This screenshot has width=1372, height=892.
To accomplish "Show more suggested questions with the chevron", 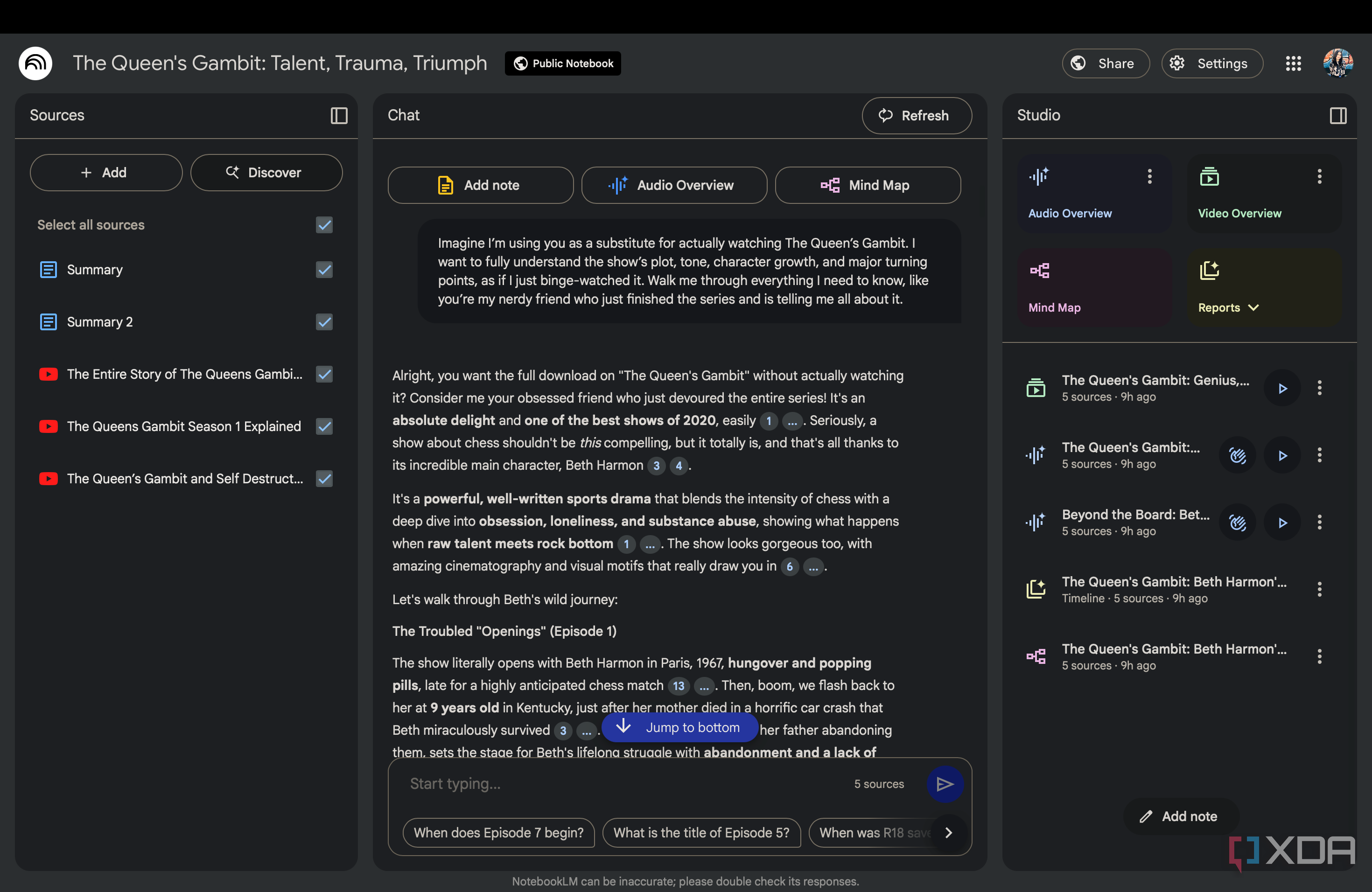I will point(948,833).
